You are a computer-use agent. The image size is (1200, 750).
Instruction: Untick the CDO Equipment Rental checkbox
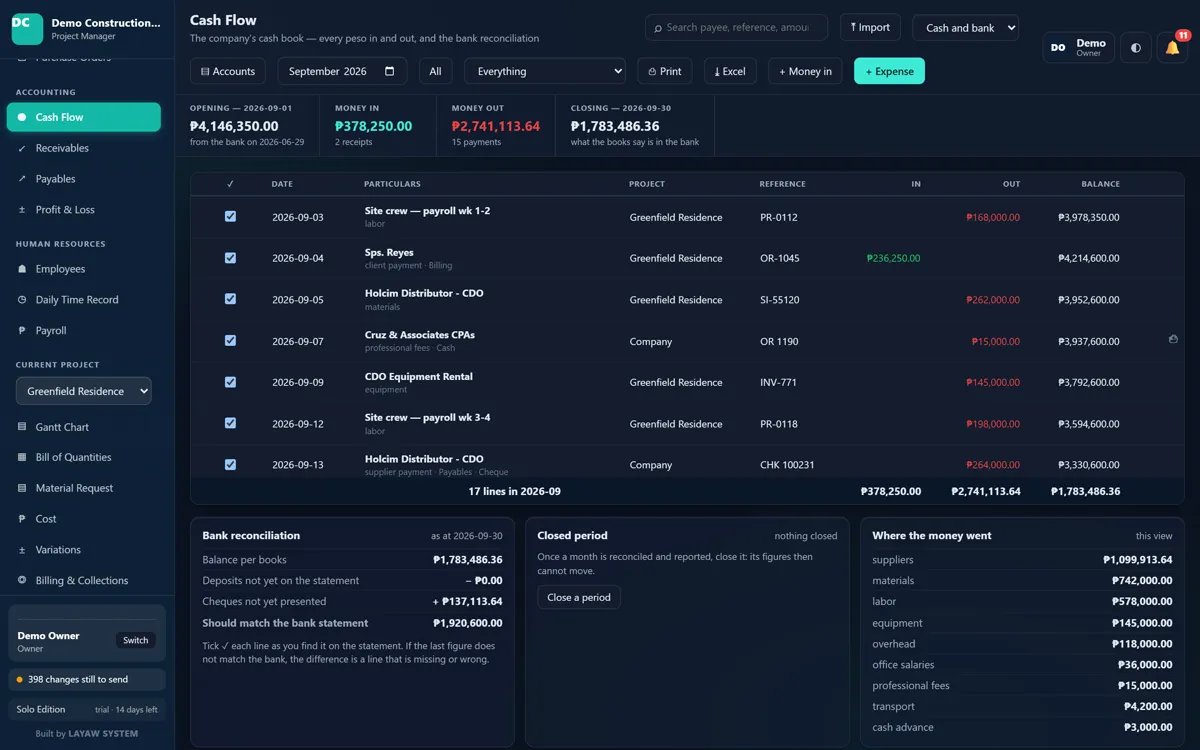coord(230,382)
